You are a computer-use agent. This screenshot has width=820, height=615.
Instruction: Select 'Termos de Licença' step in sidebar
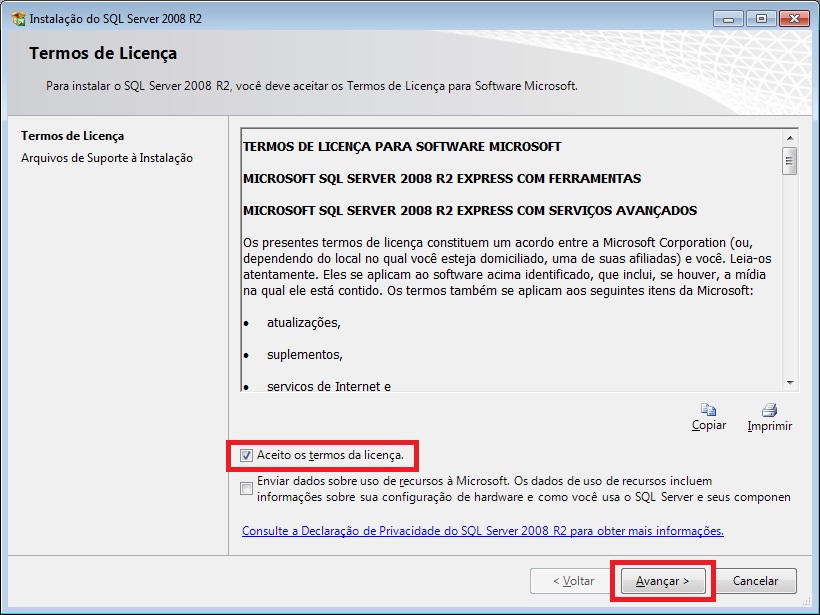(x=73, y=136)
